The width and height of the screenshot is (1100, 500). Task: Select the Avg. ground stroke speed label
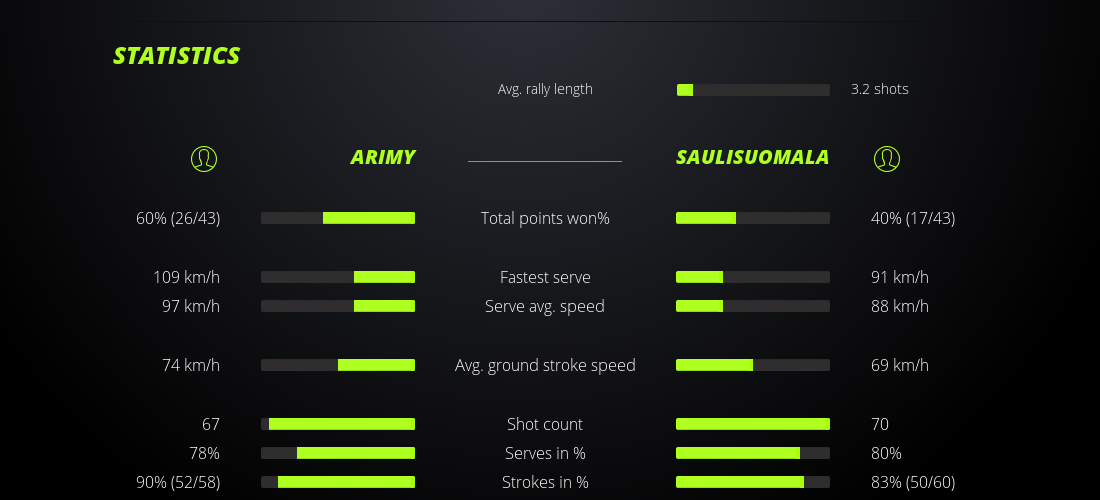pos(545,365)
